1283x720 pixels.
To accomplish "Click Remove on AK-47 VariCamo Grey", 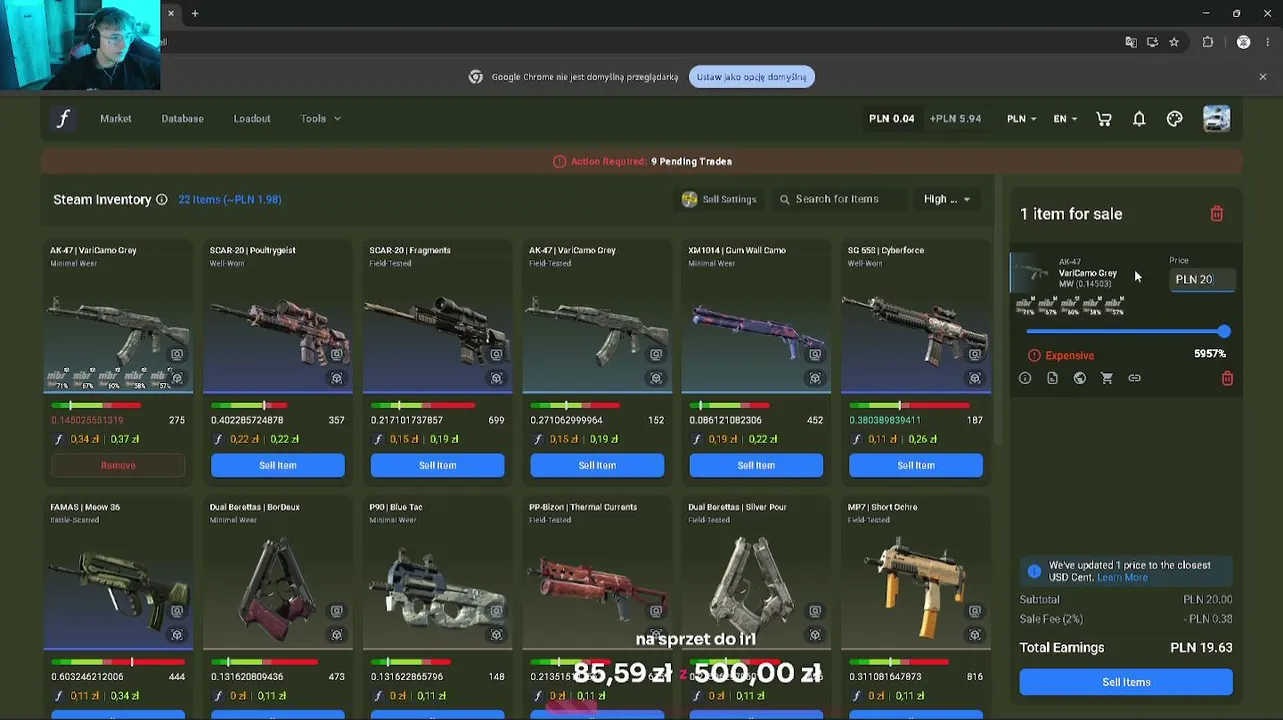I will click(118, 465).
